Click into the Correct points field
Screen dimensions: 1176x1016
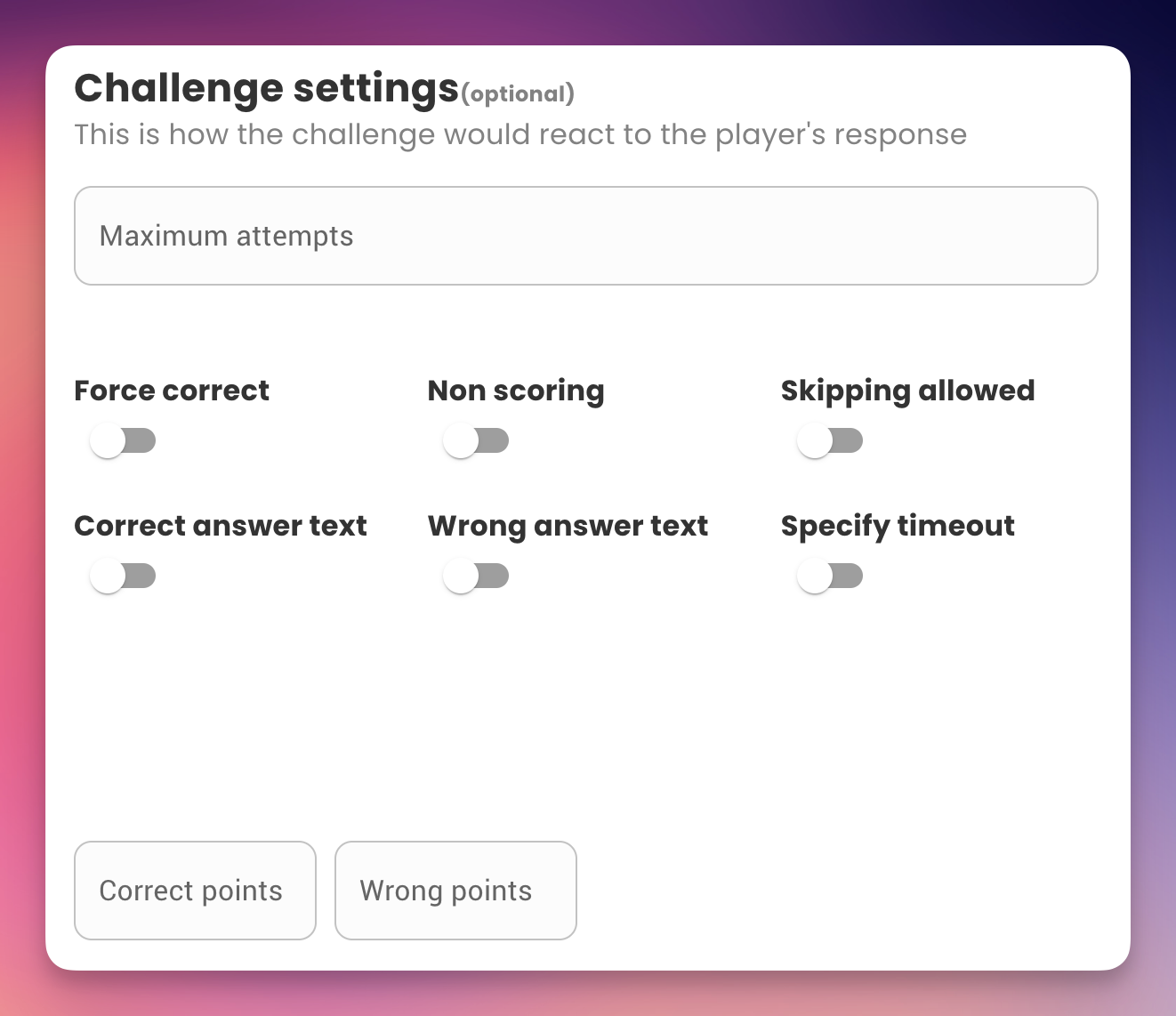point(195,891)
